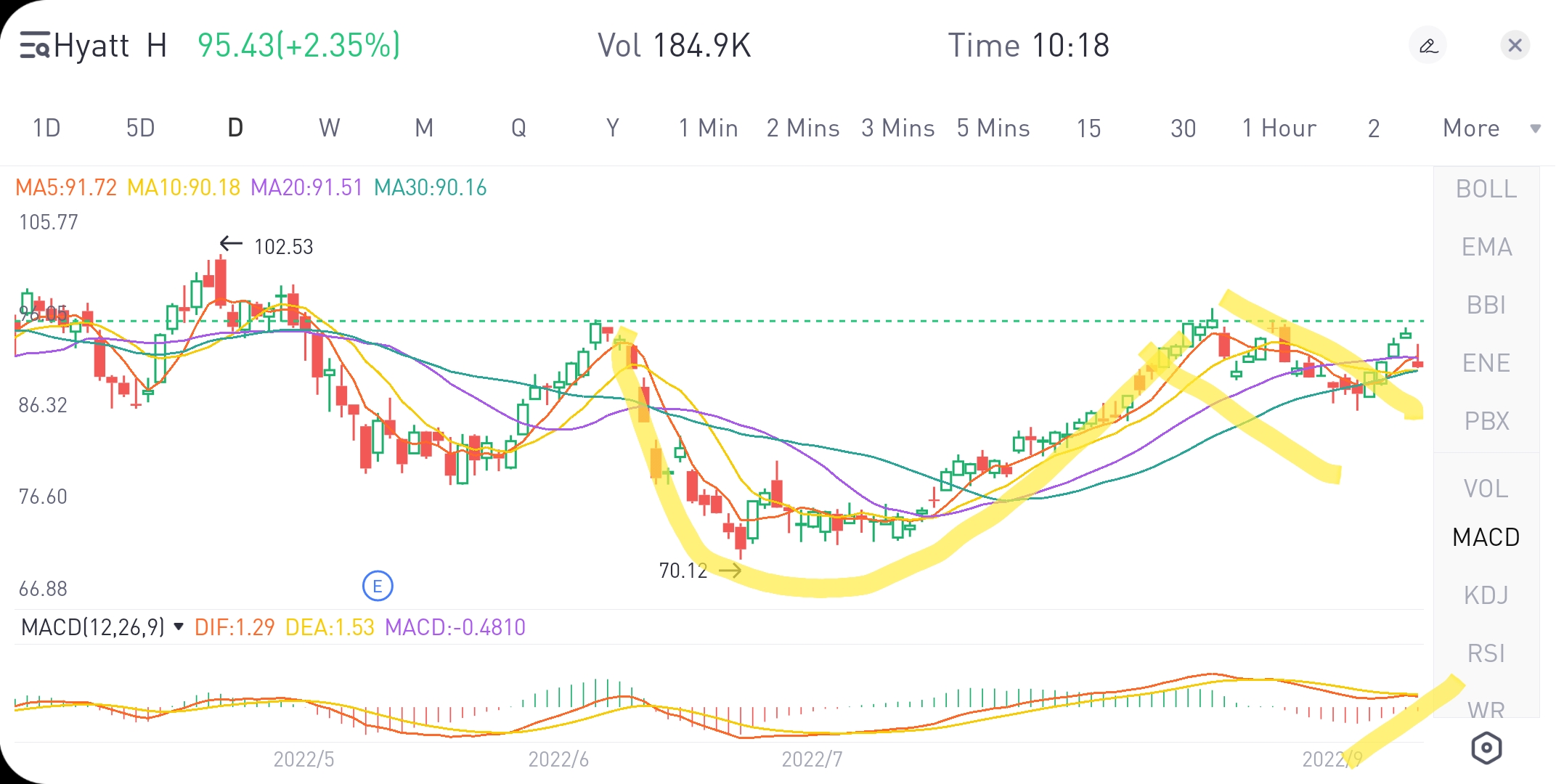
Task: Open MACD(12,26,9) parameter dropdown
Action: pyautogui.click(x=179, y=626)
